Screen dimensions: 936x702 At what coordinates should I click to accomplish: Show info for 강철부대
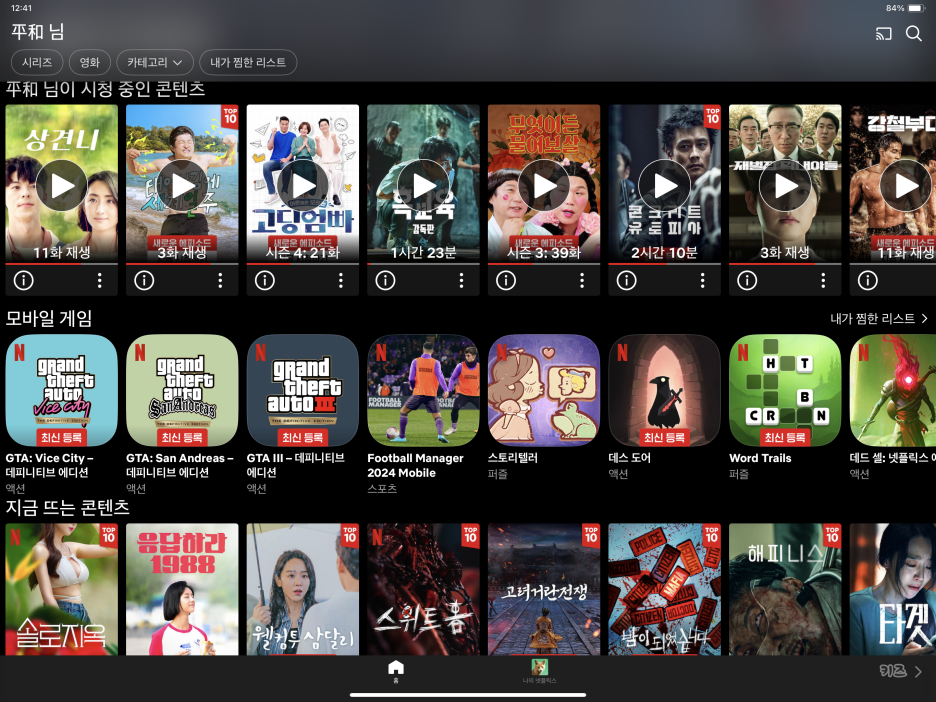click(868, 281)
